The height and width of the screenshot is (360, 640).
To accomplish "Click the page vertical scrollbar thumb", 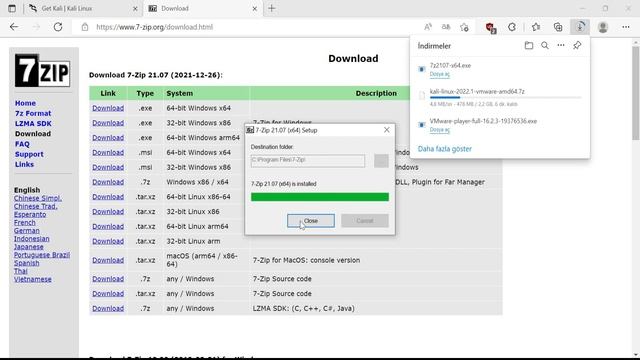I will tap(636, 93).
